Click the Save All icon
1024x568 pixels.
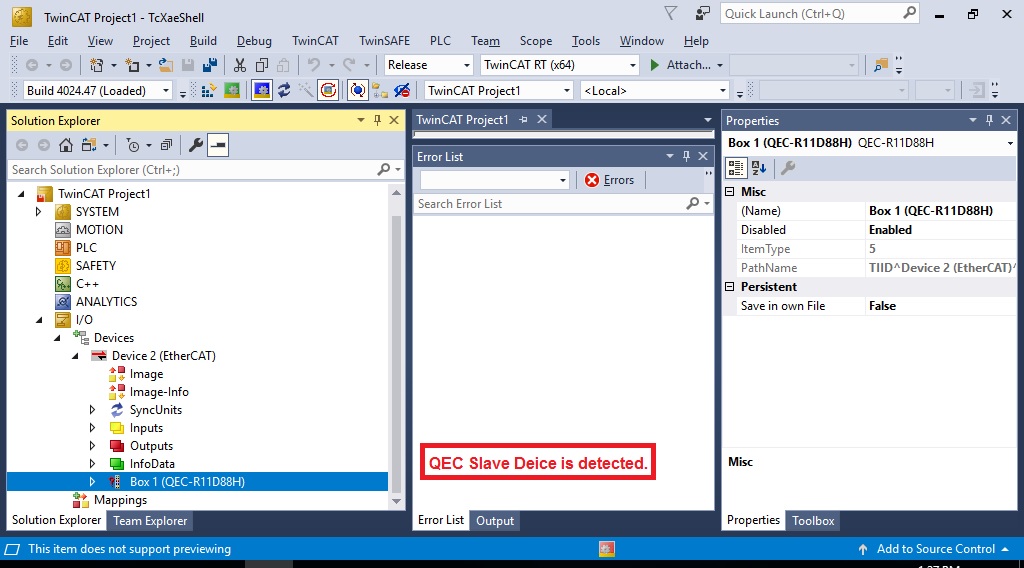[x=210, y=65]
